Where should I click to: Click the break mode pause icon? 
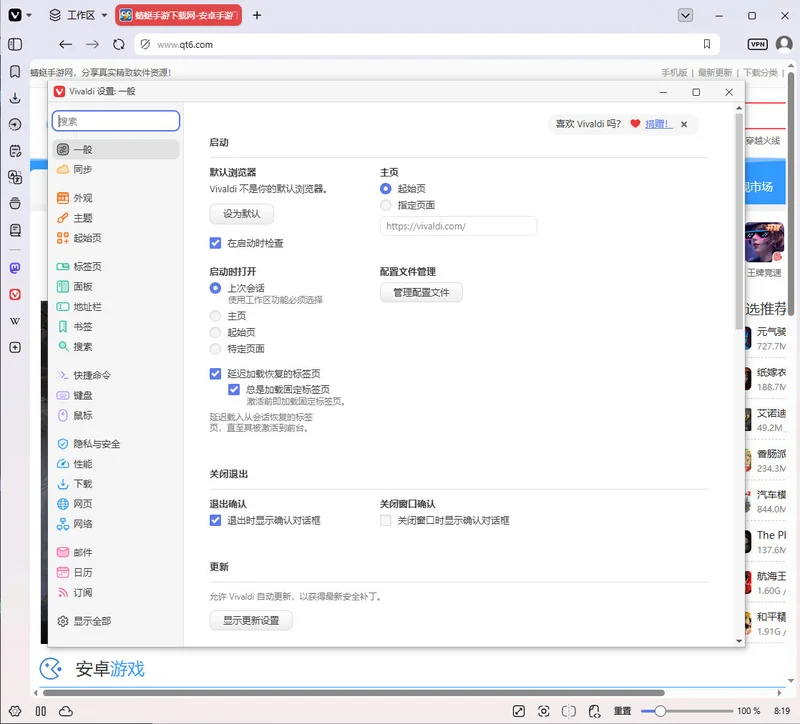point(41,711)
